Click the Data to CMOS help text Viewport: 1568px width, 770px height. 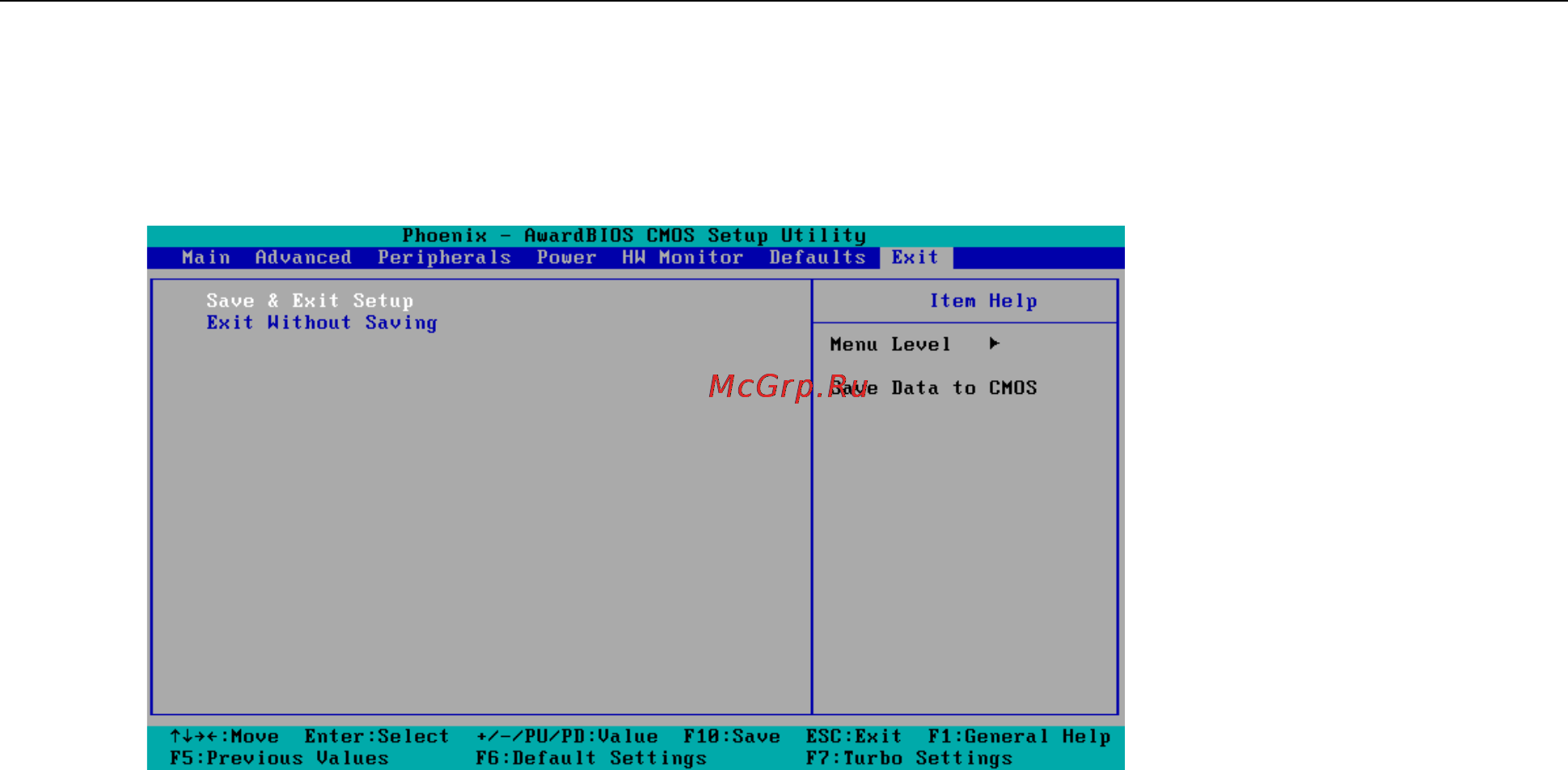pyautogui.click(x=964, y=388)
